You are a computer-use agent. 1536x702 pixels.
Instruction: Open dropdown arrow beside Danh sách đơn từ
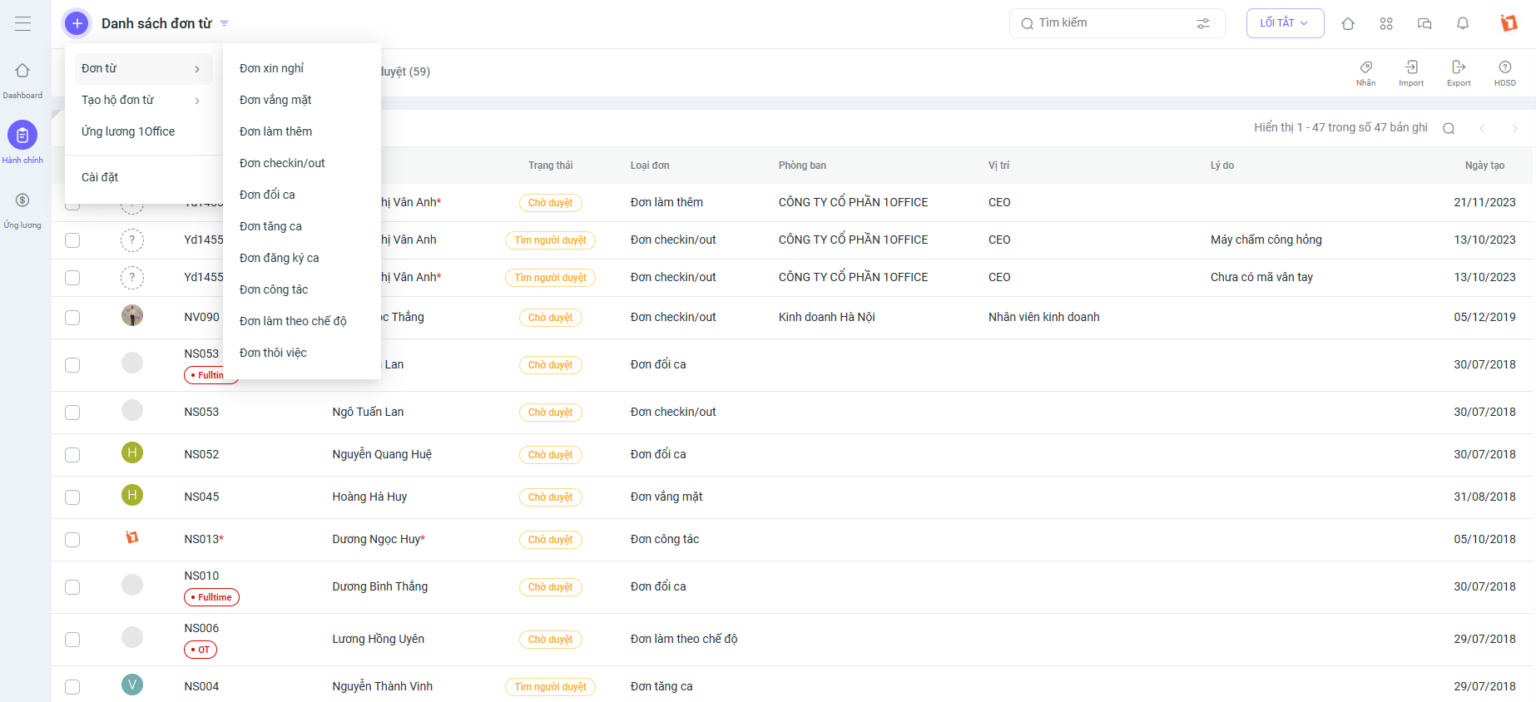coord(225,23)
